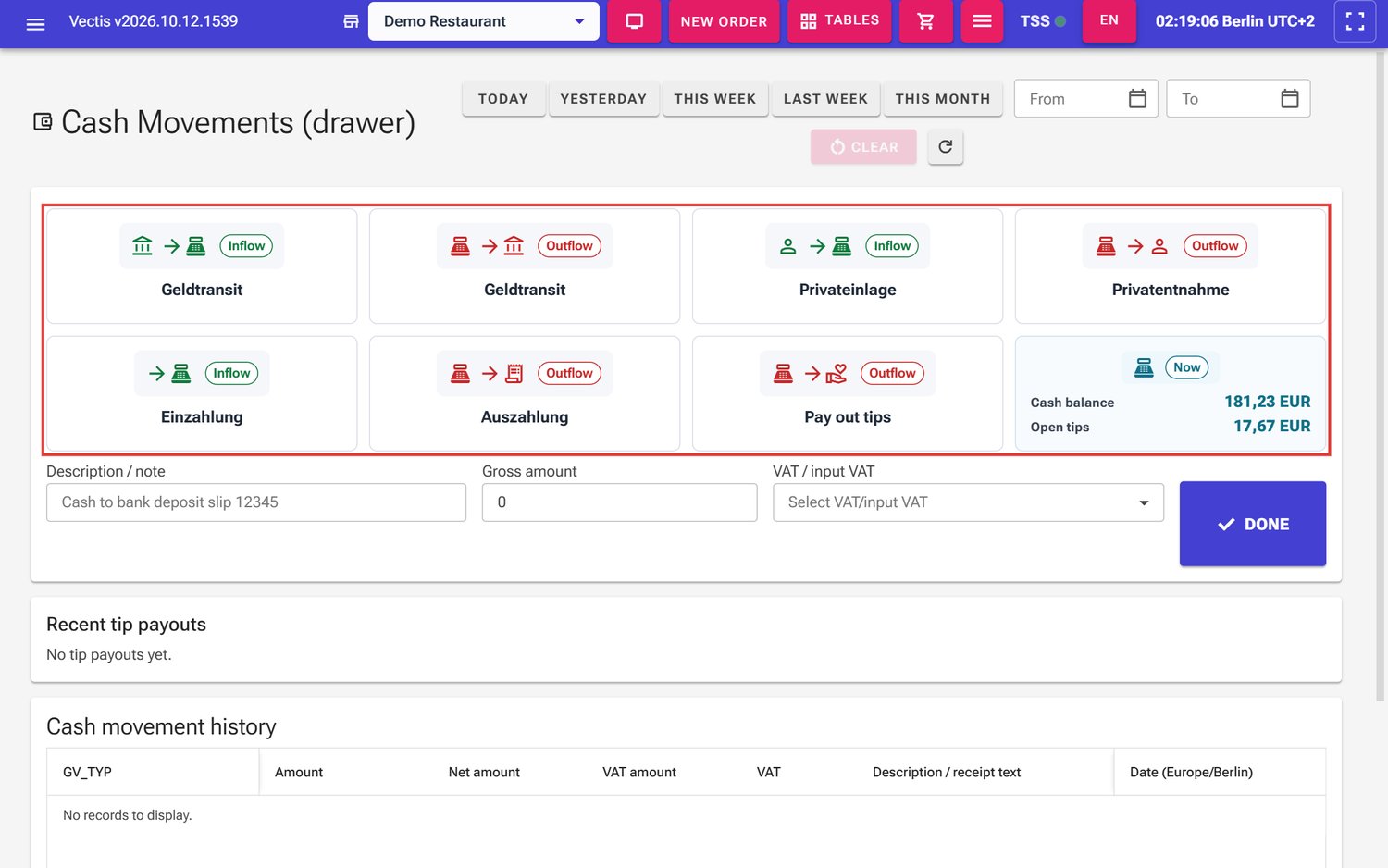Click the wallet icon beside Cash Movements title

(x=43, y=121)
